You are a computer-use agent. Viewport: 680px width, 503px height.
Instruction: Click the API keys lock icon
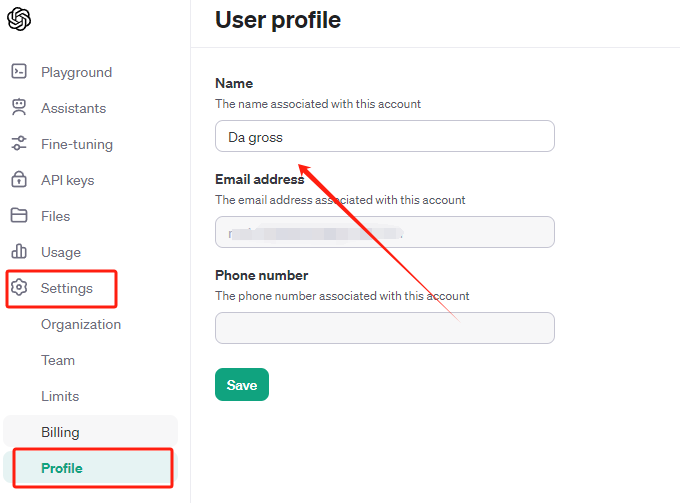[19, 179]
